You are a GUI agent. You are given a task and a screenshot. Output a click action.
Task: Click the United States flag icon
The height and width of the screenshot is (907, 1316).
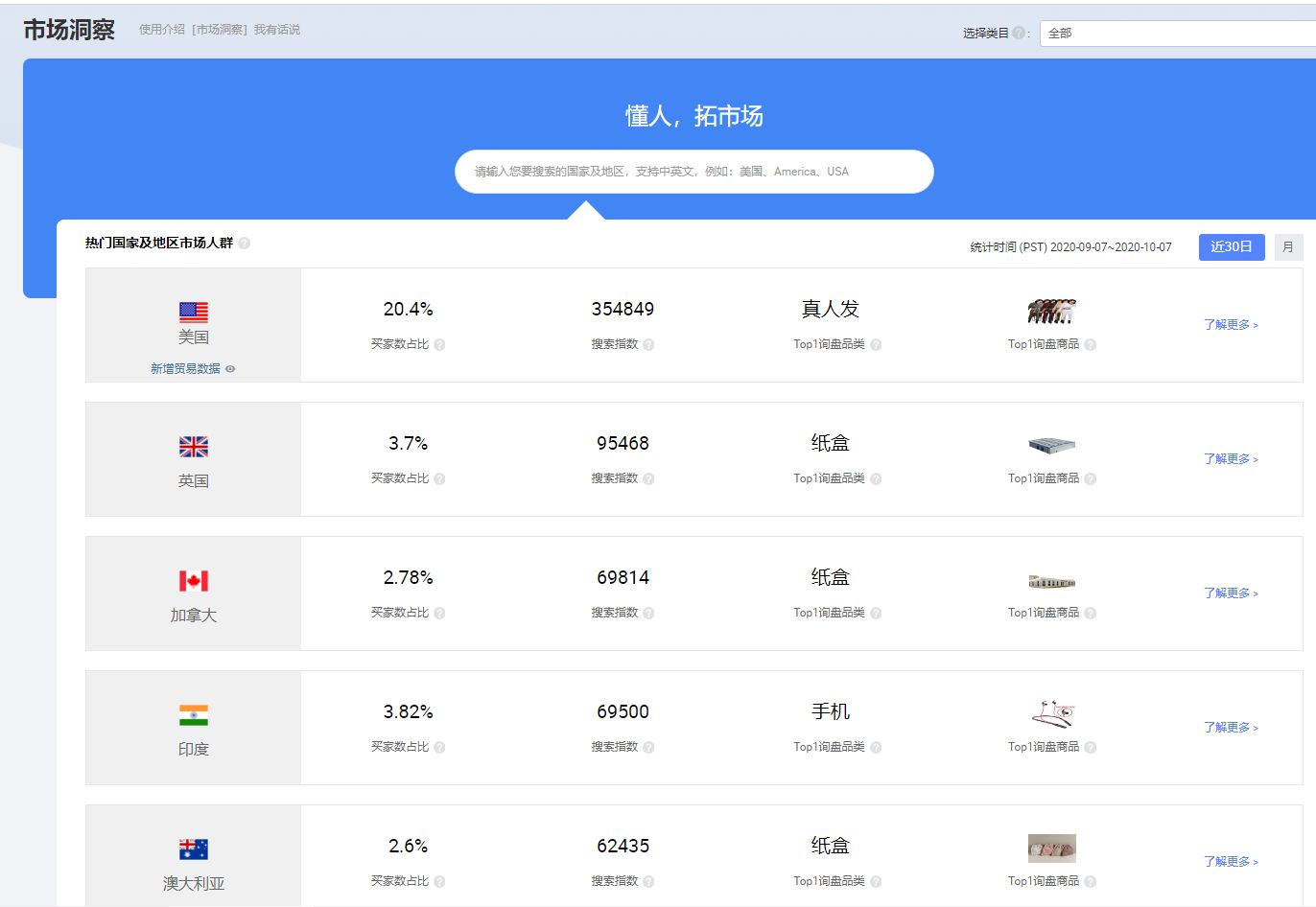click(x=193, y=310)
